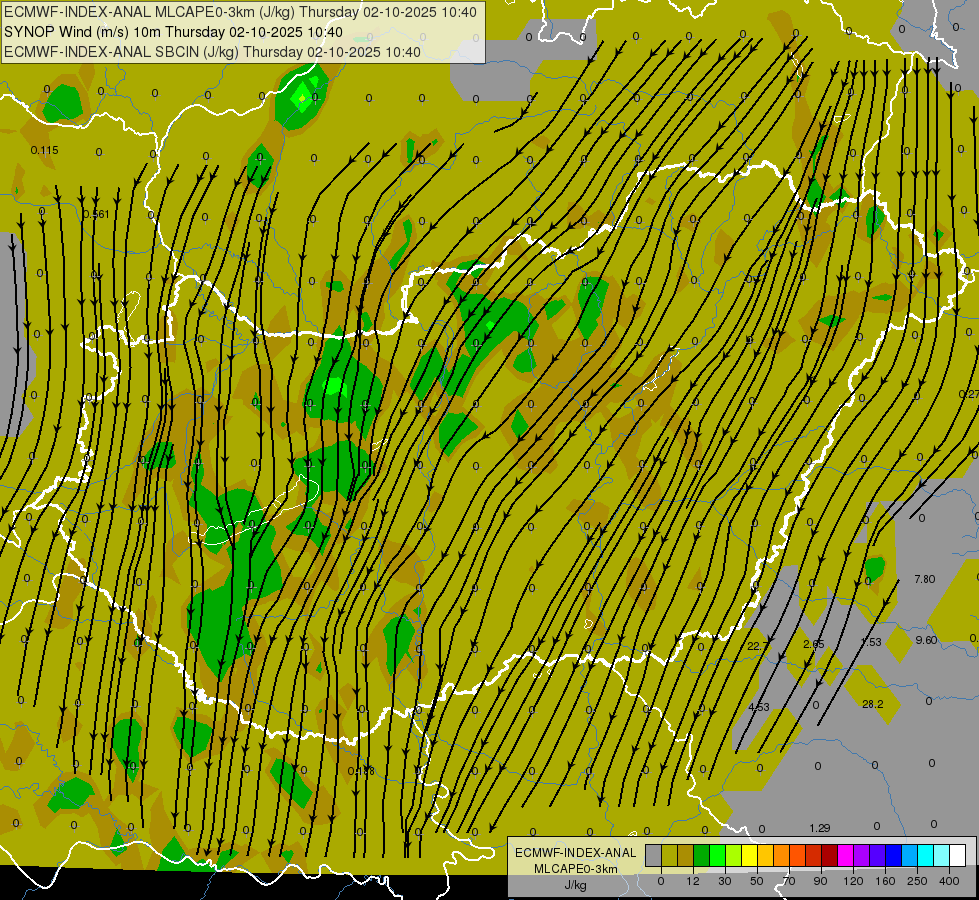Click the amber swatch right of the 50 tick
Image resolution: width=979 pixels, height=900 pixels.
coord(765,855)
